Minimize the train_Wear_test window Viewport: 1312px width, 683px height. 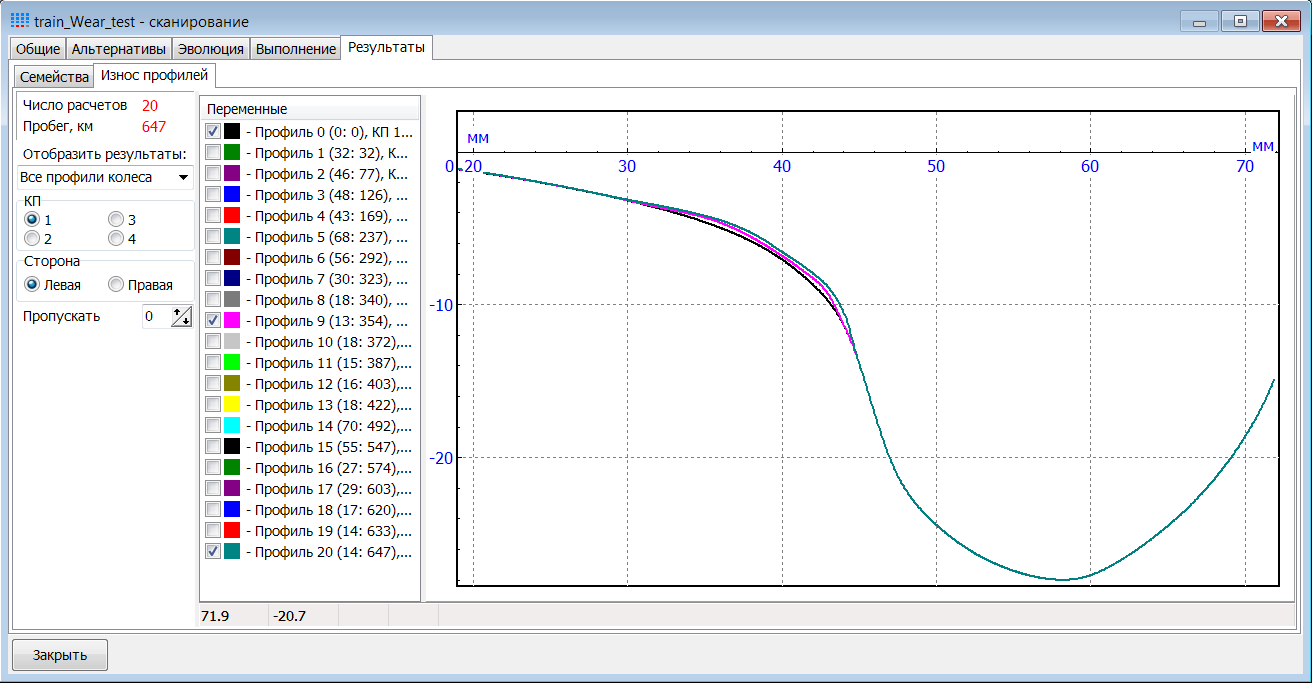(1200, 20)
